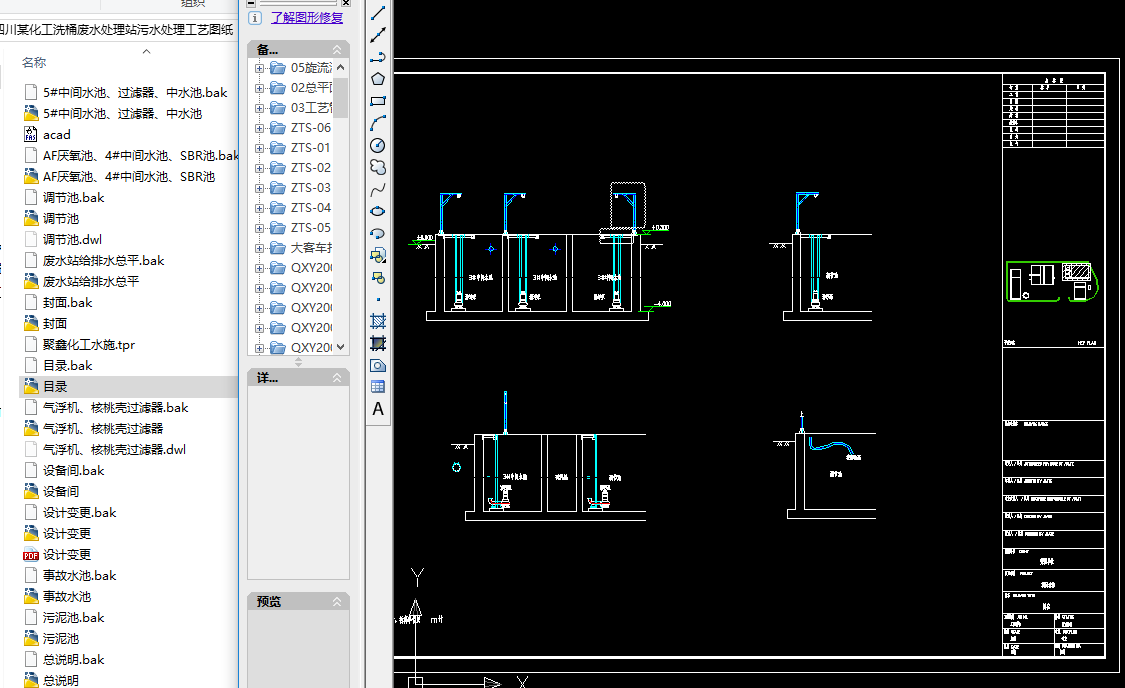The width and height of the screenshot is (1125, 688).
Task: Close the drawing recovery palette
Action: (346, 3)
